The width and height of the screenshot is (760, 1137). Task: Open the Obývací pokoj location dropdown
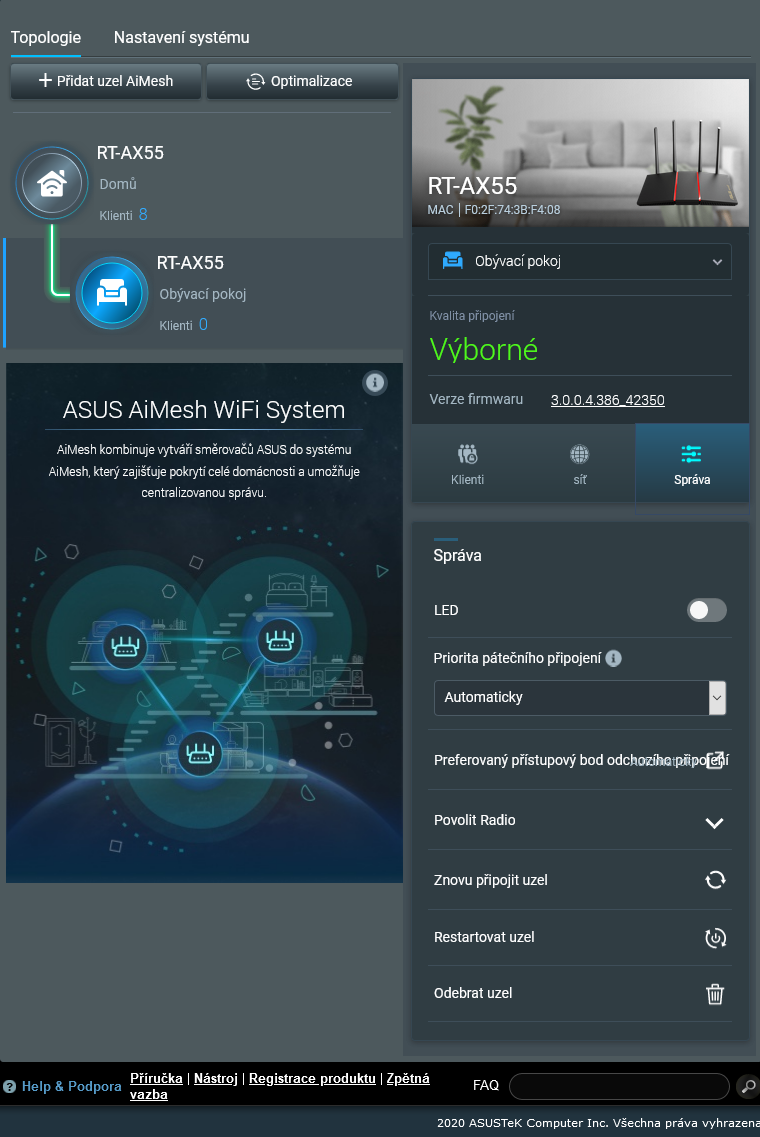click(x=580, y=262)
